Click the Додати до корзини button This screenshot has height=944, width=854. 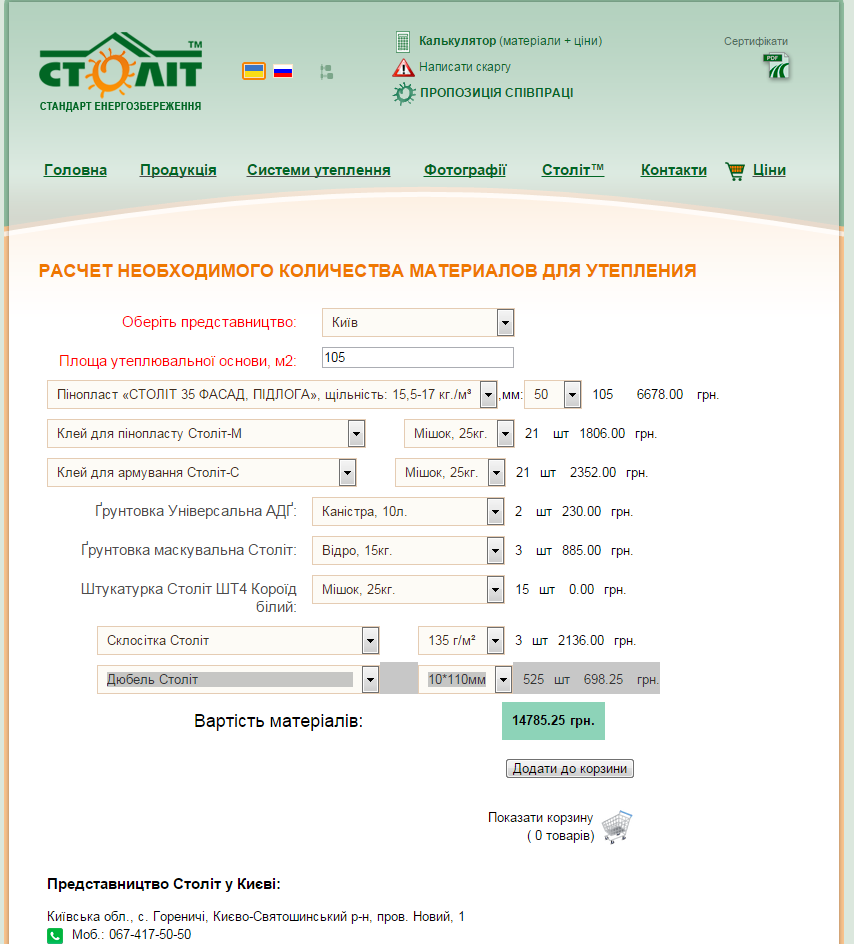[x=569, y=769]
